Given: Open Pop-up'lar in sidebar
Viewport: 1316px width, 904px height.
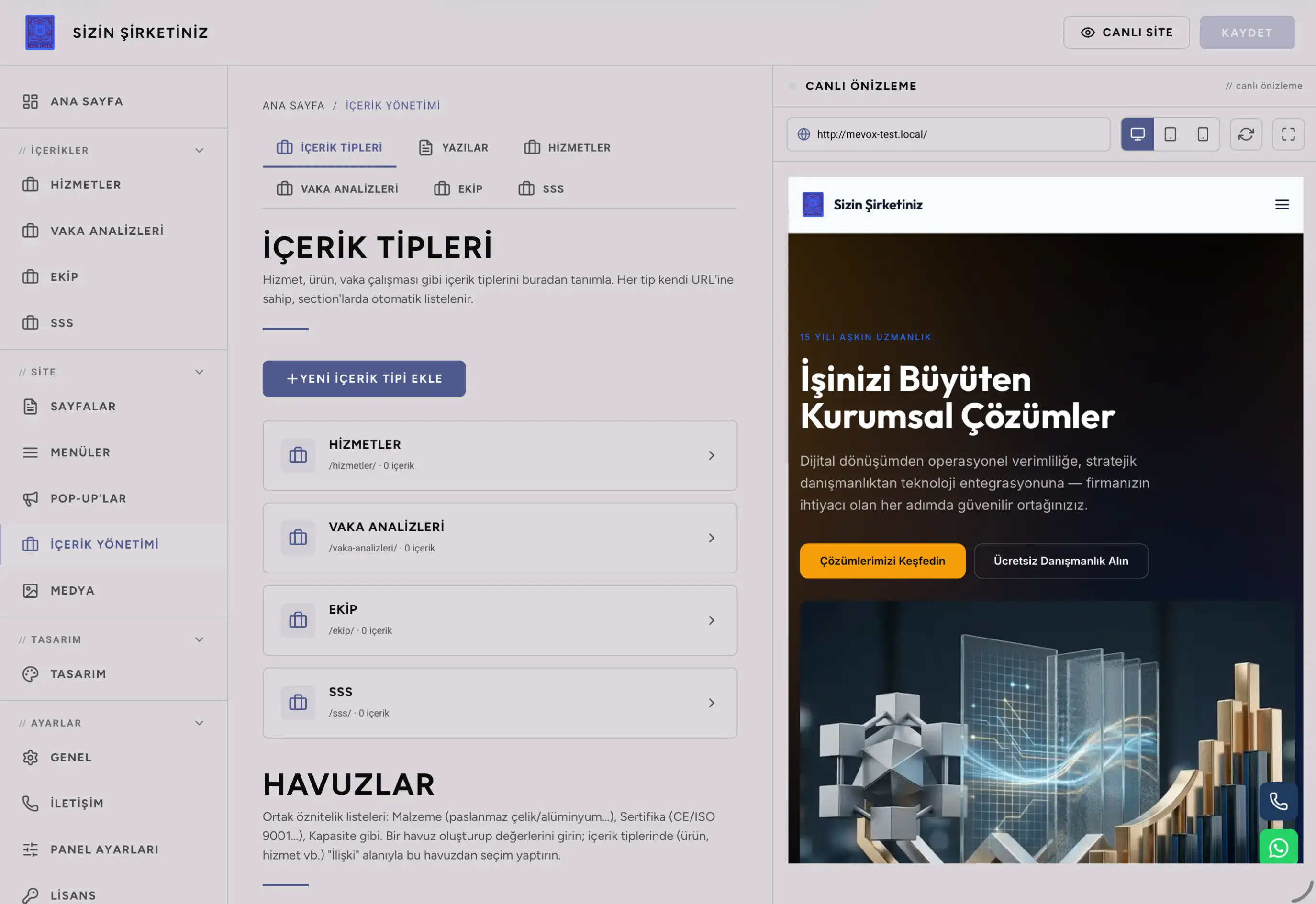Looking at the screenshot, I should click(x=113, y=498).
